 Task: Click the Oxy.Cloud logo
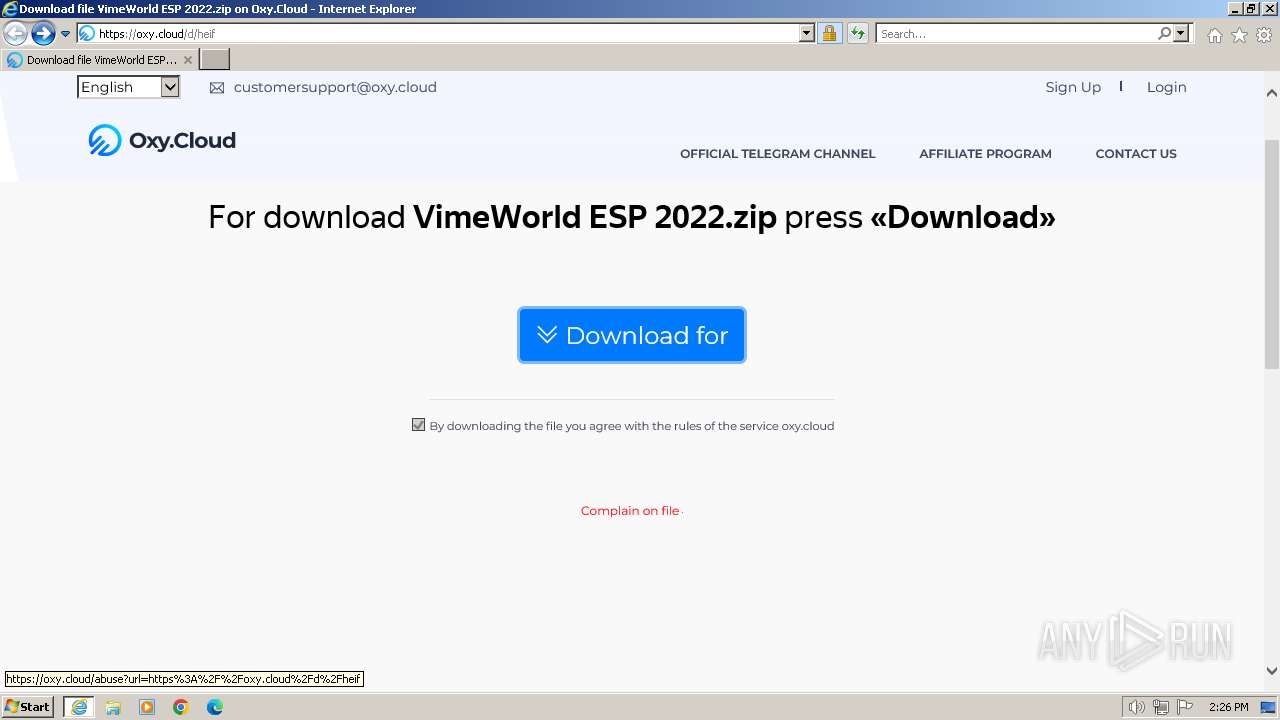(162, 140)
